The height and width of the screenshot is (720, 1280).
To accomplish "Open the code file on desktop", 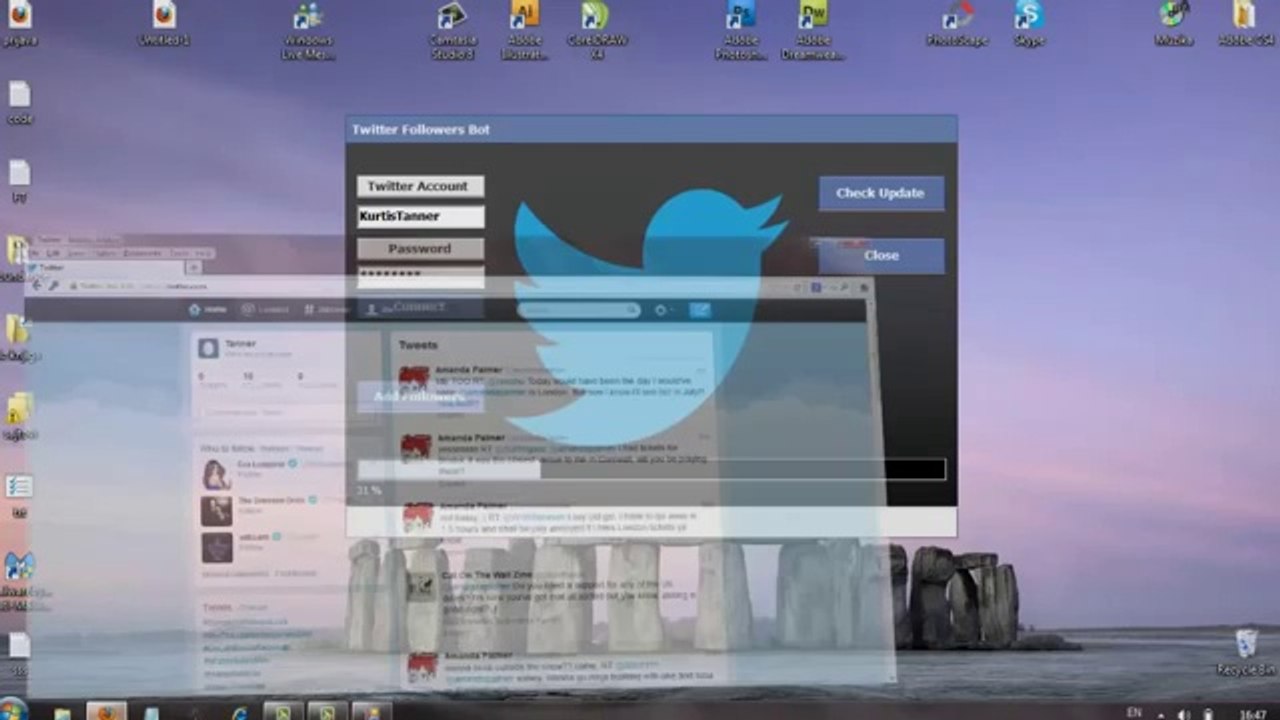I will click(x=20, y=102).
